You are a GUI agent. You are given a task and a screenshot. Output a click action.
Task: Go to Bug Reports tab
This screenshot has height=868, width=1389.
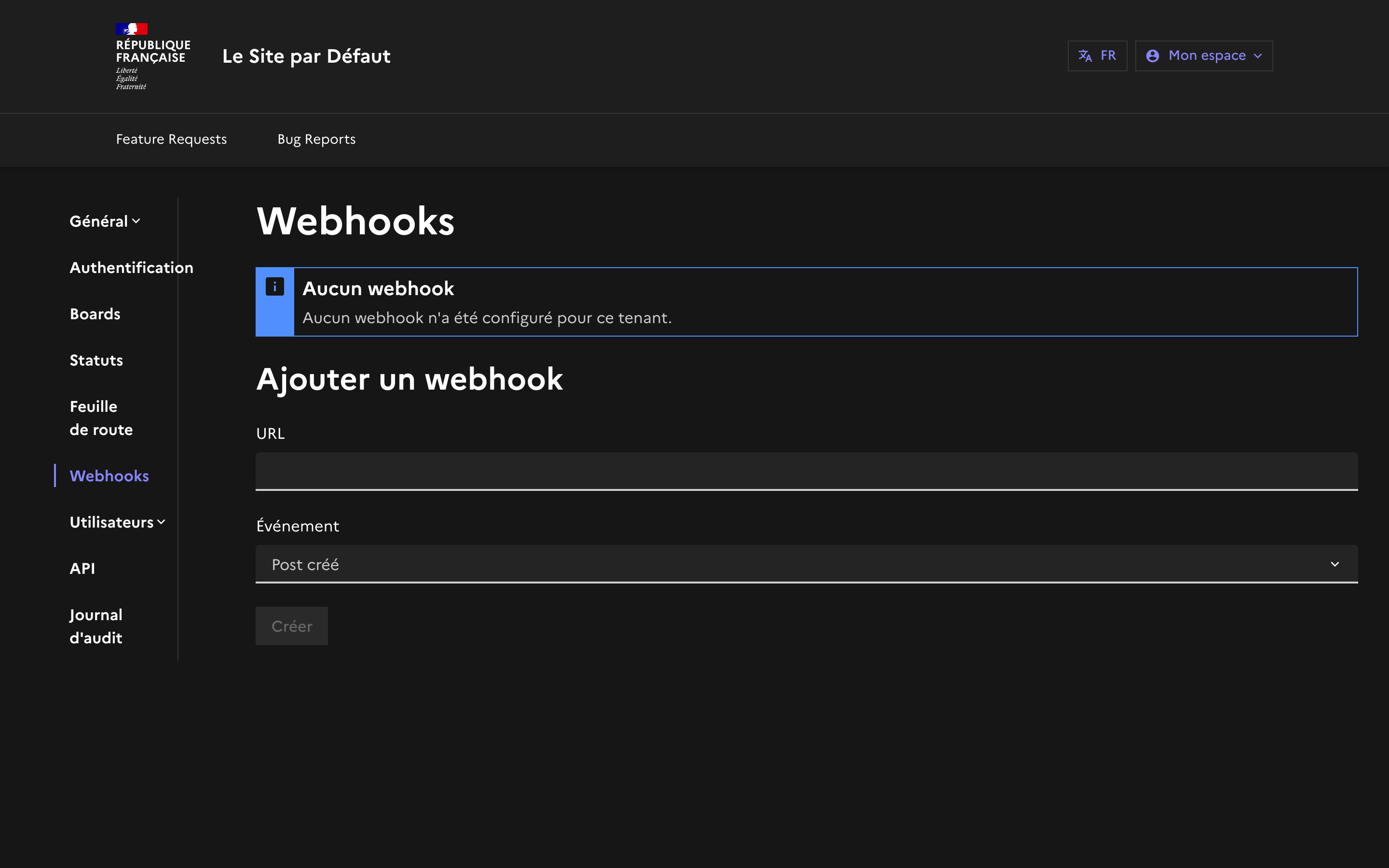pos(316,139)
